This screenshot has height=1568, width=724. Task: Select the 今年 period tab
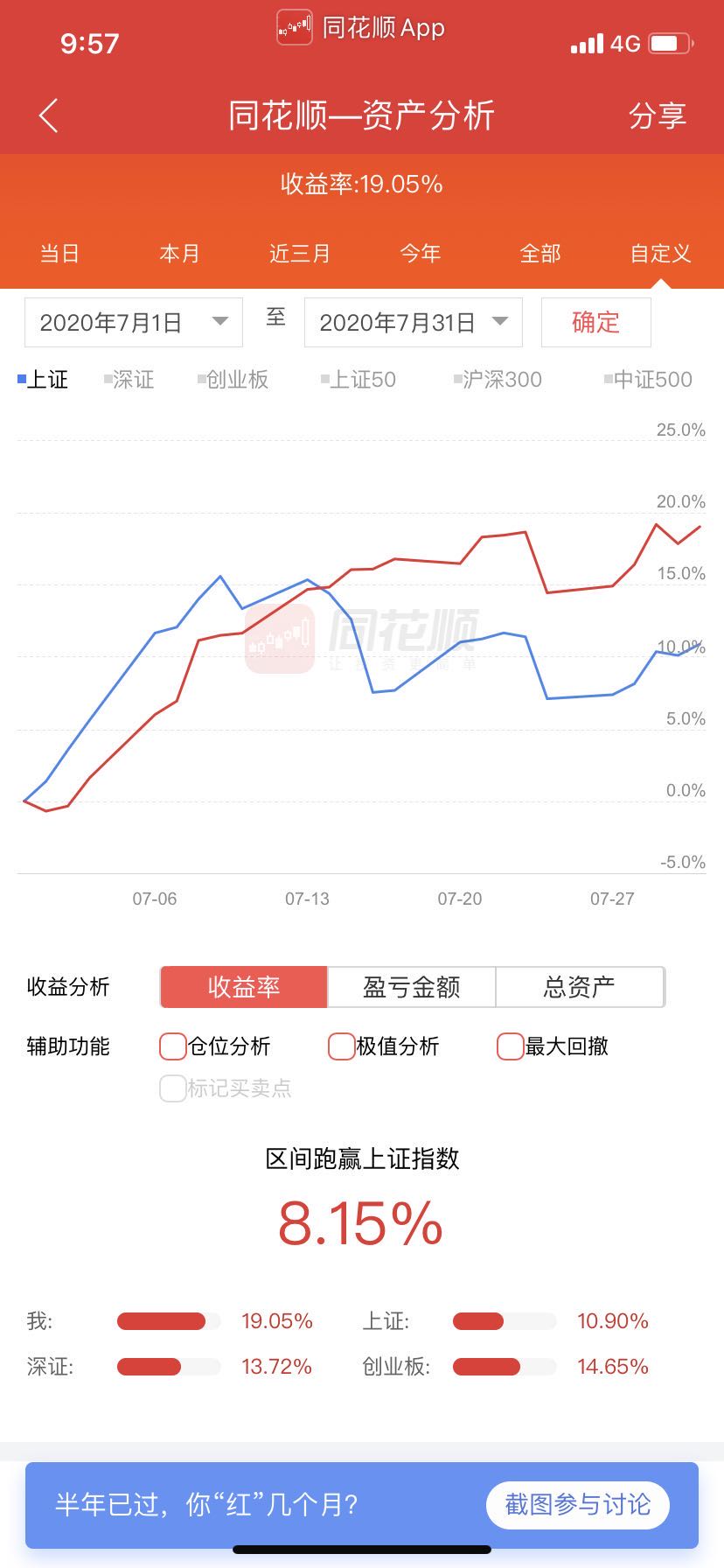pyautogui.click(x=421, y=254)
